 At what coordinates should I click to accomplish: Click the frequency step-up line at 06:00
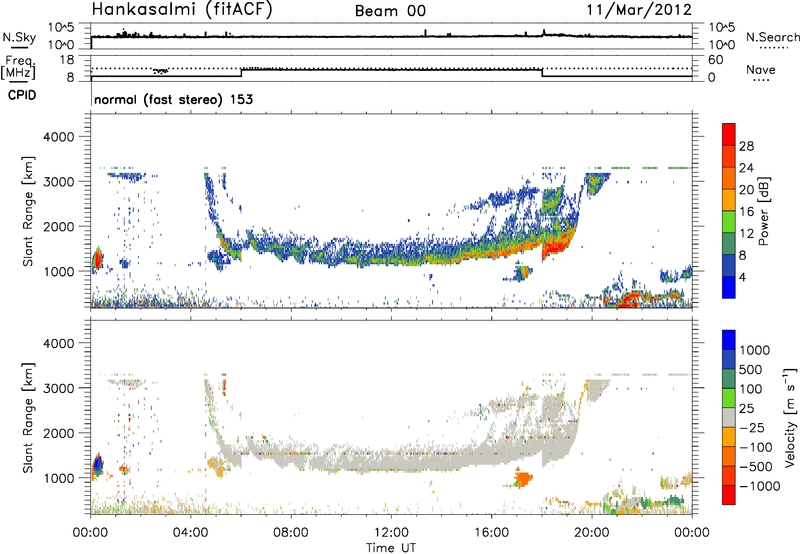pyautogui.click(x=241, y=72)
